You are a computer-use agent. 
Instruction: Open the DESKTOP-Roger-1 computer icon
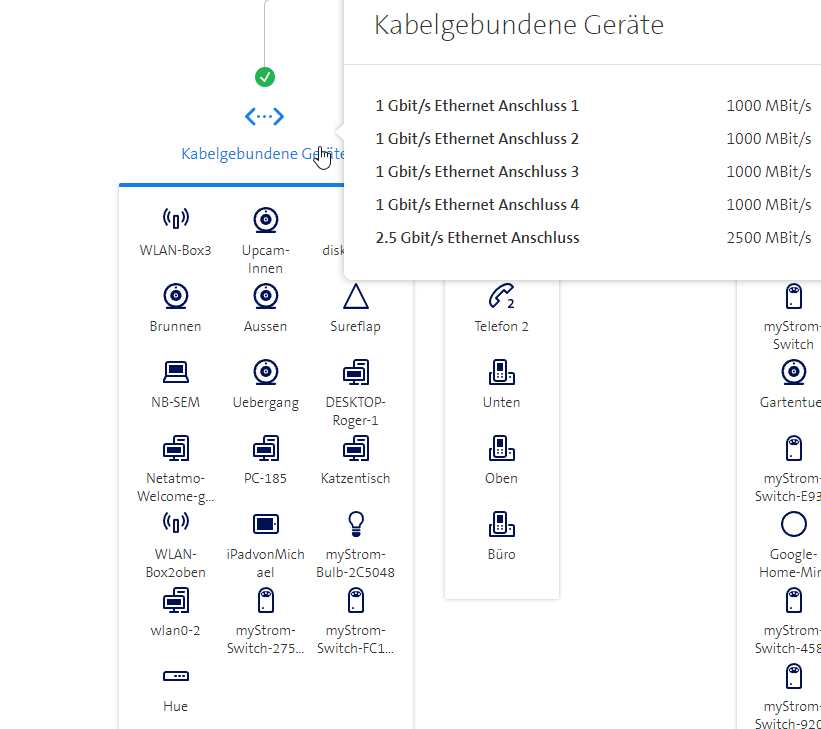355,372
